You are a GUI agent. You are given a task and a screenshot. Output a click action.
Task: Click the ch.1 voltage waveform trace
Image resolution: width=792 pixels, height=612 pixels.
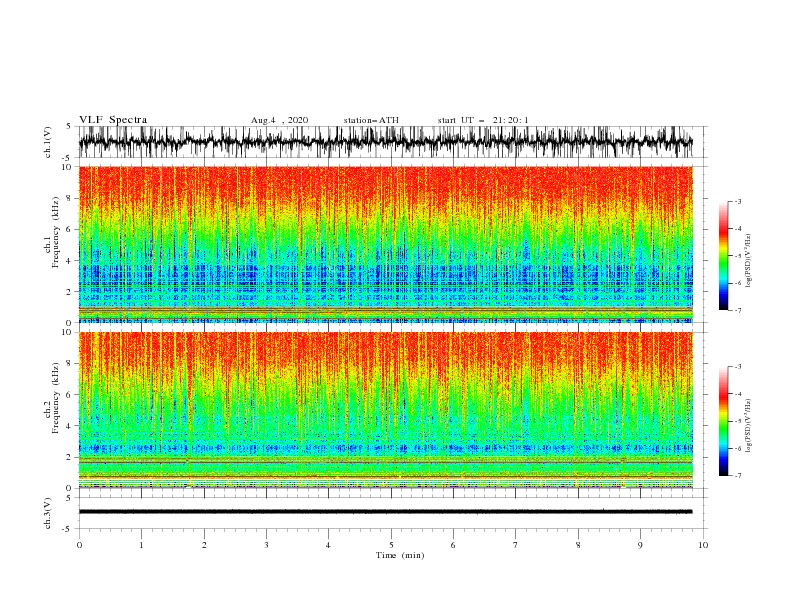pos(385,142)
